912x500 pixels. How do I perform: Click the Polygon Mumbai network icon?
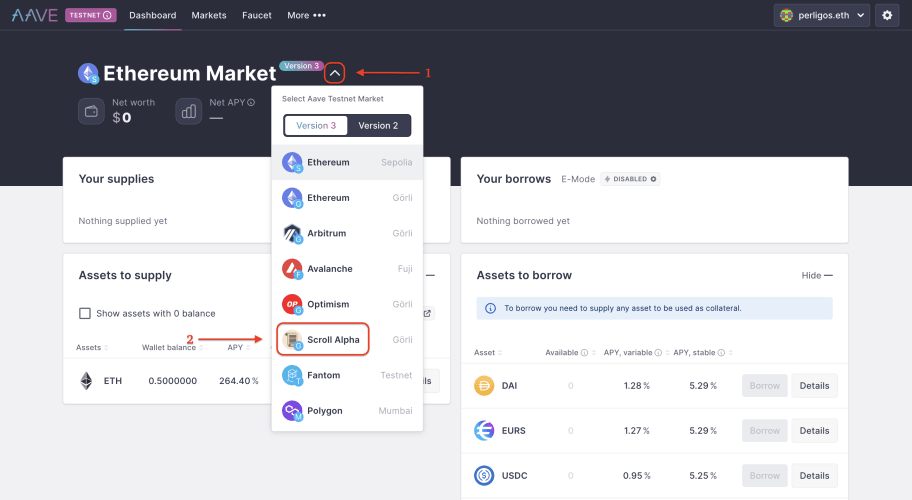pyautogui.click(x=292, y=410)
